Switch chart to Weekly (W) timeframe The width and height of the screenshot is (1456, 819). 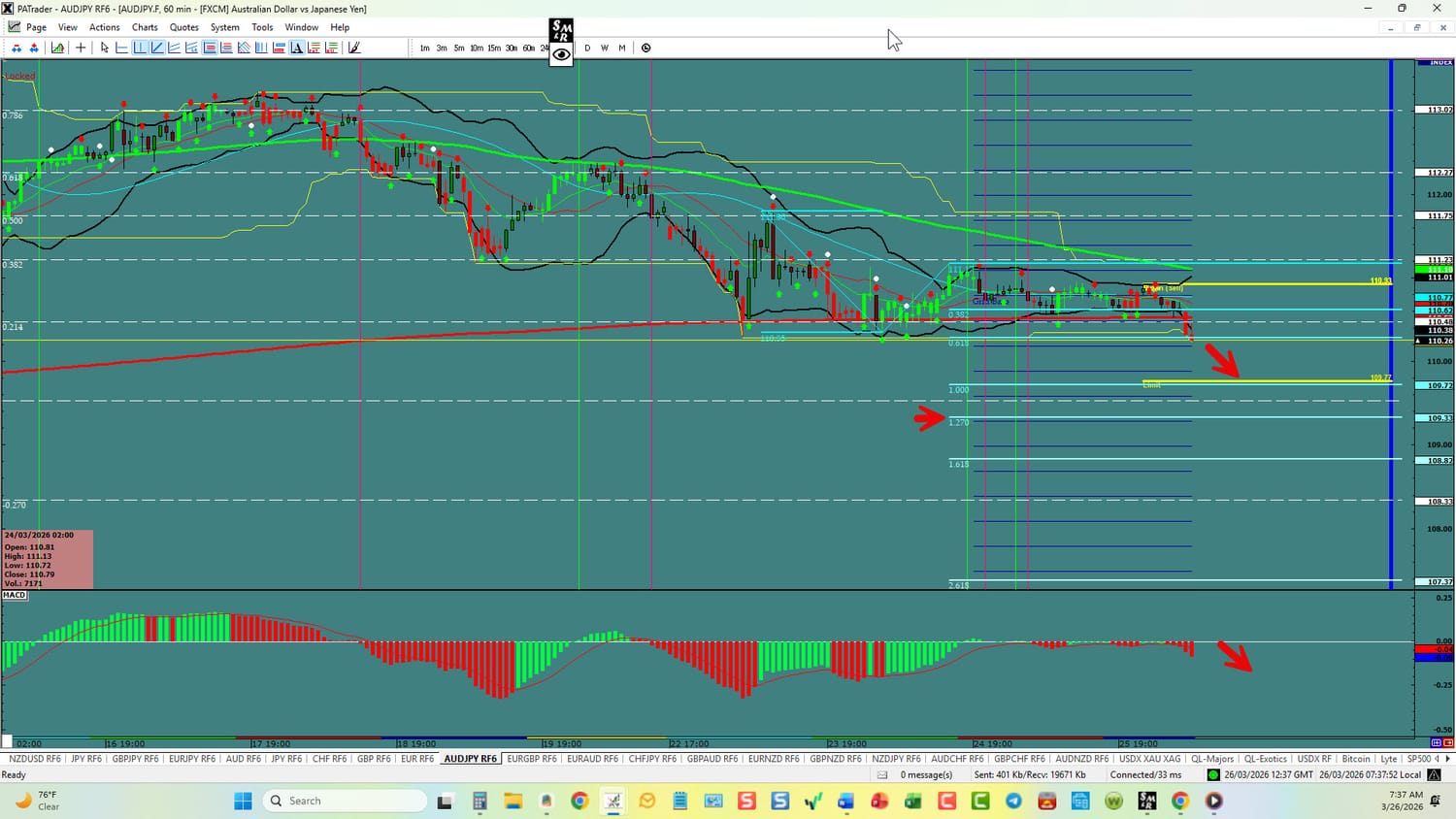(x=605, y=48)
